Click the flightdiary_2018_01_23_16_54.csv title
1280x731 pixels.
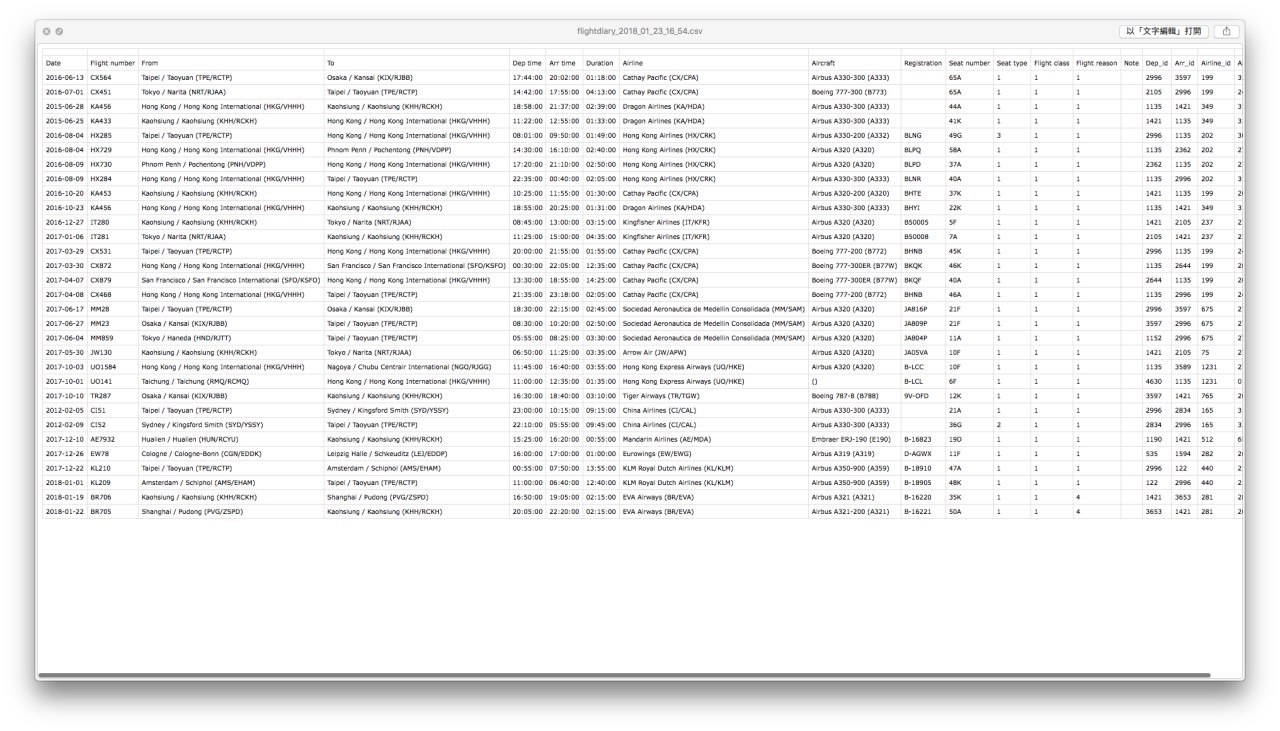point(640,32)
